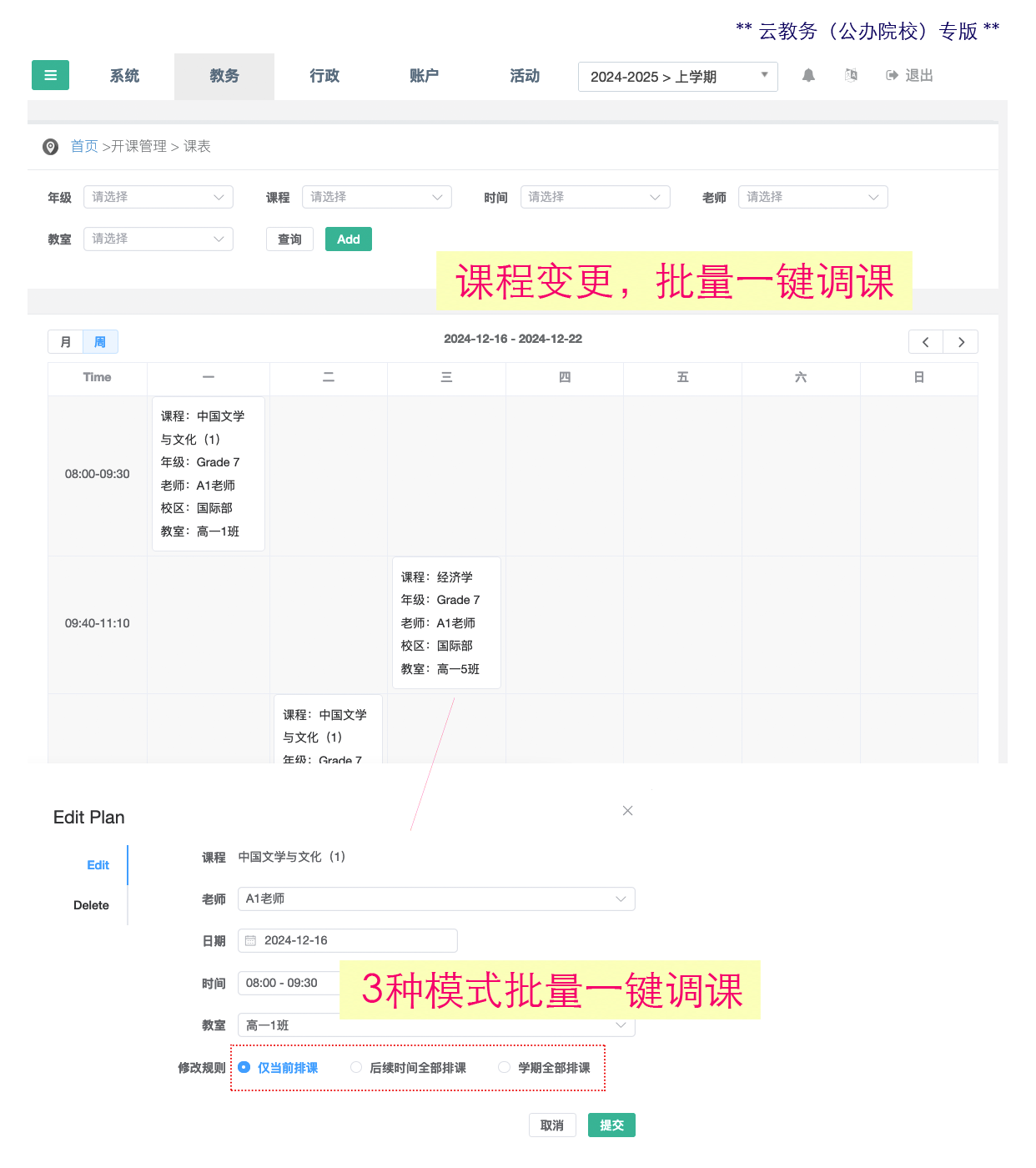Open Wednesday 经济学 course card
The image size is (1036, 1168).
pyautogui.click(x=446, y=622)
